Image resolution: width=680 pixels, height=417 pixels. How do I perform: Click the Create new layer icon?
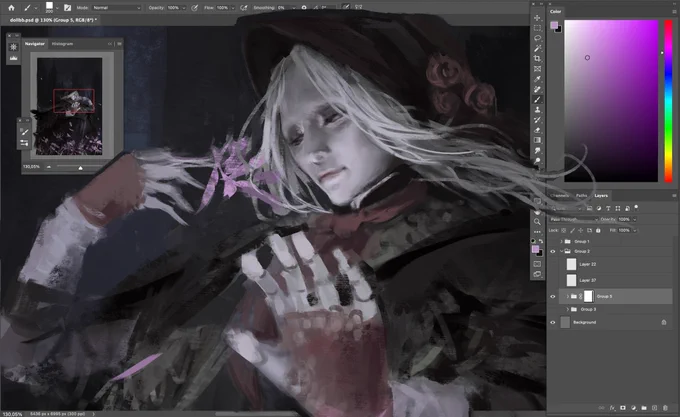click(654, 408)
